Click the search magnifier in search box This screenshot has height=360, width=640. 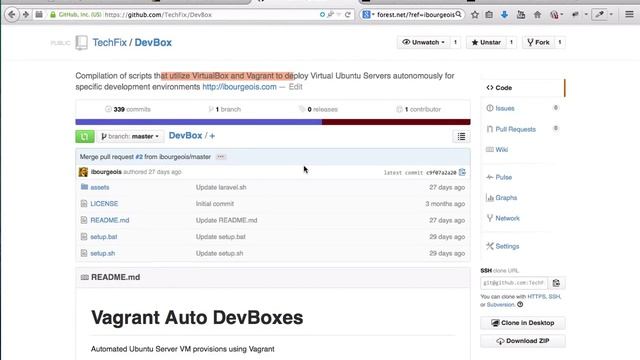[459, 14]
